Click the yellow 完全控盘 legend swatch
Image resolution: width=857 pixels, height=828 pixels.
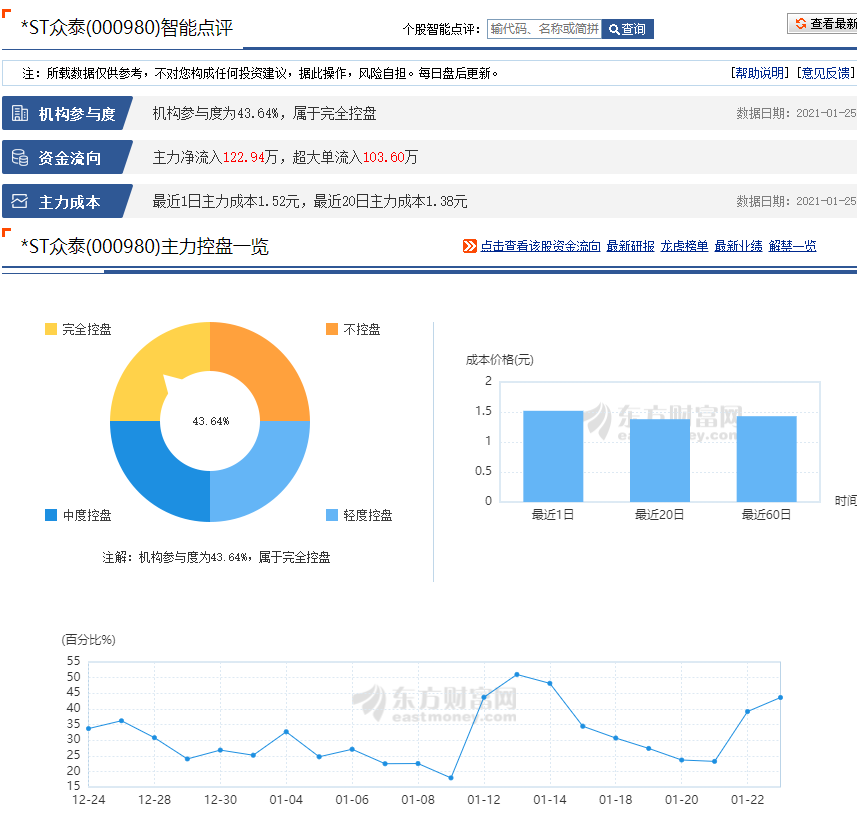(x=51, y=329)
